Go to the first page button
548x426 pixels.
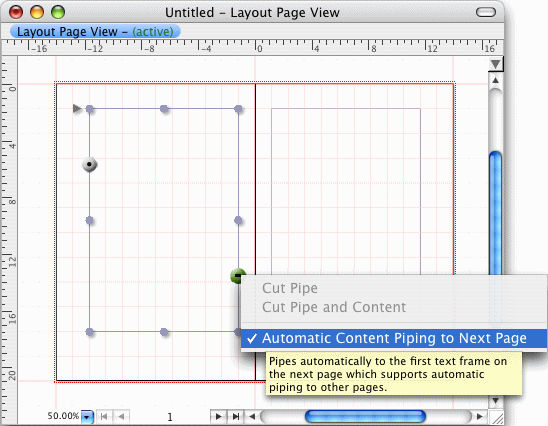coord(104,416)
